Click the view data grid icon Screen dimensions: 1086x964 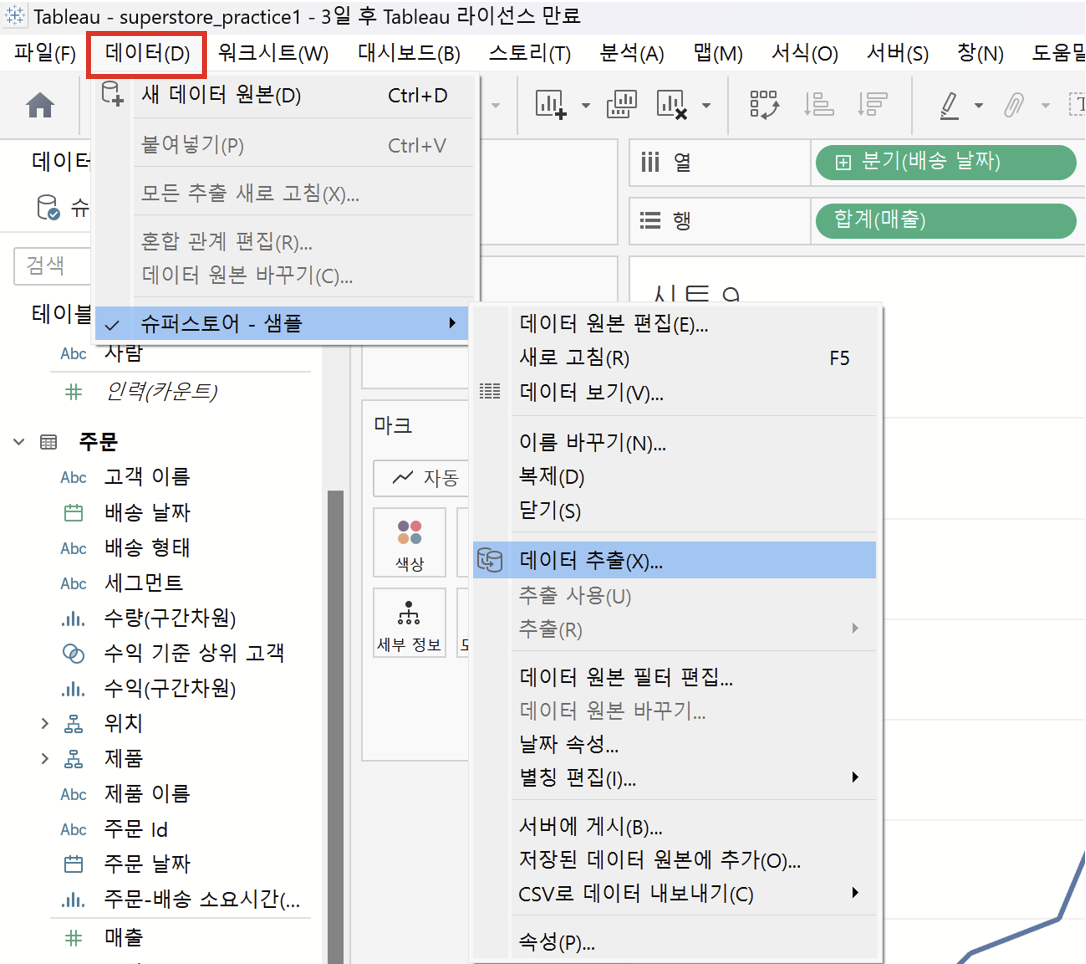point(490,391)
